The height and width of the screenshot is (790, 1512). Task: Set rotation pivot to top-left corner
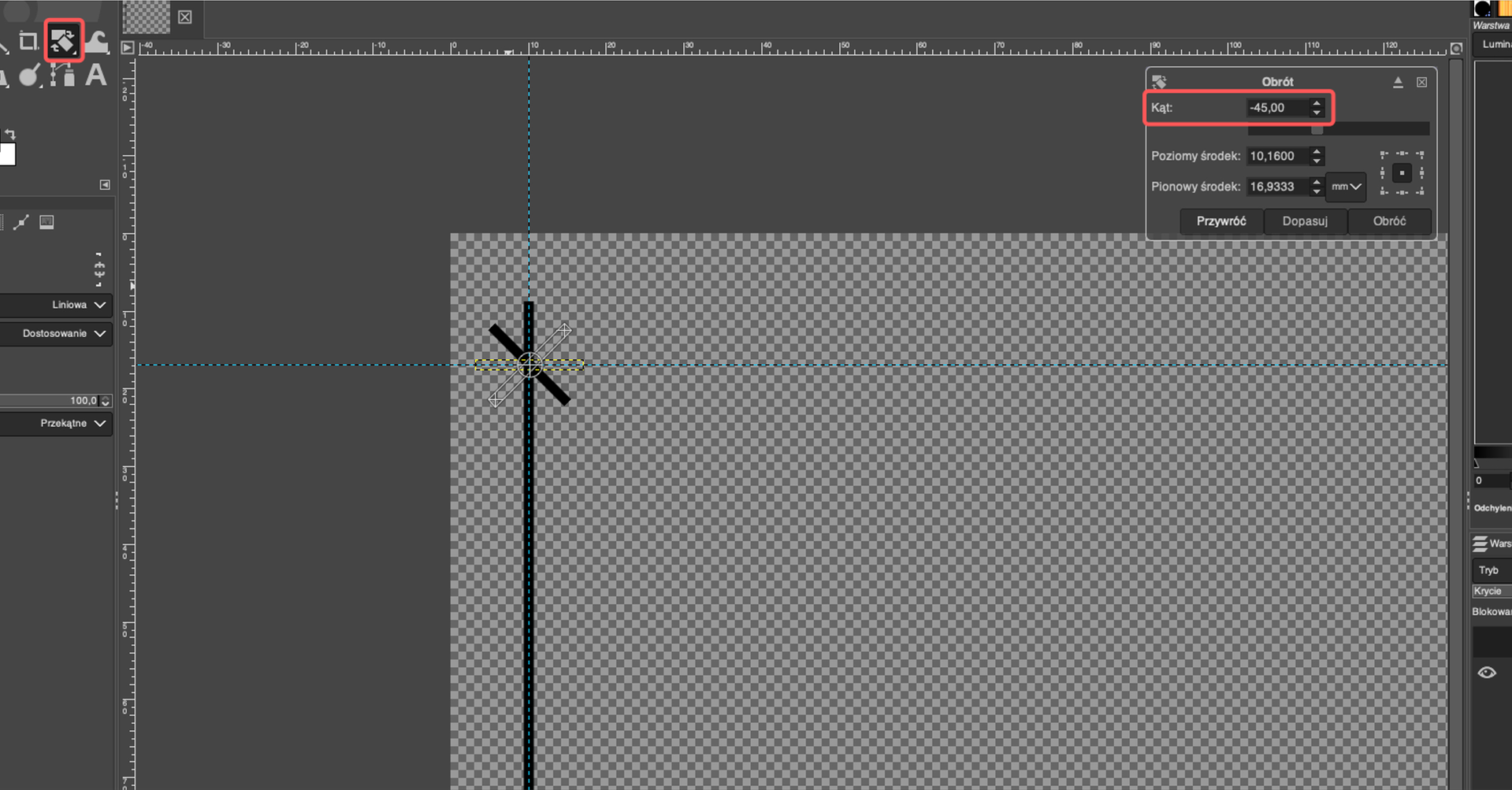(x=1384, y=155)
